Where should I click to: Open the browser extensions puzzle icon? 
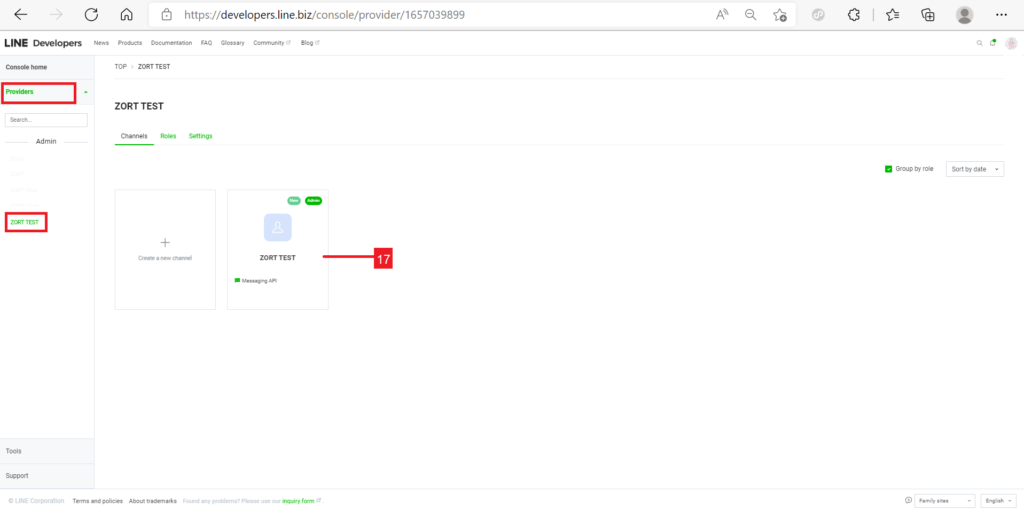pos(853,15)
